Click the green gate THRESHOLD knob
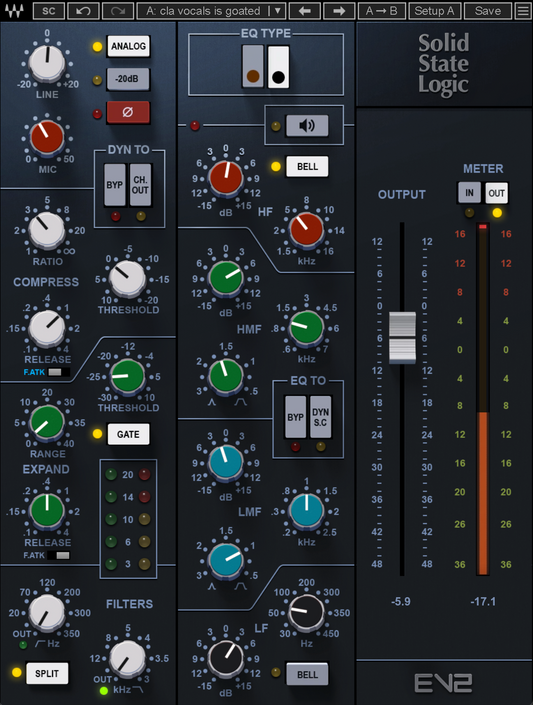 pyautogui.click(x=128, y=376)
